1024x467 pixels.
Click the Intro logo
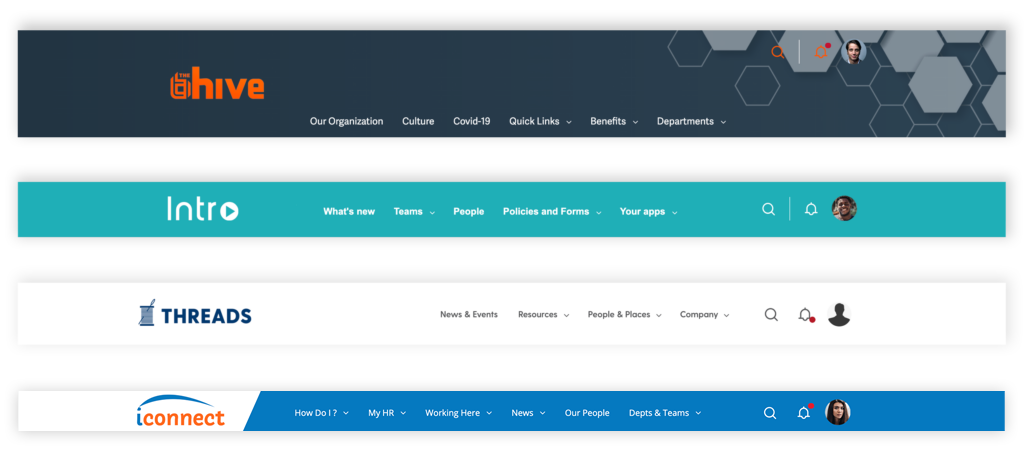(202, 209)
